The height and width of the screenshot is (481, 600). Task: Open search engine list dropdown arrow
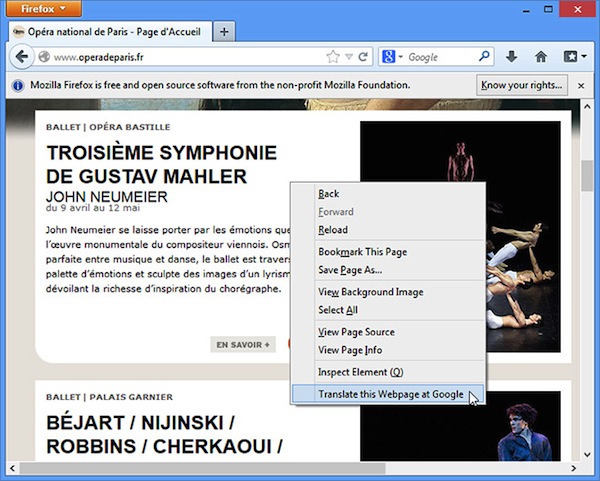click(x=400, y=57)
